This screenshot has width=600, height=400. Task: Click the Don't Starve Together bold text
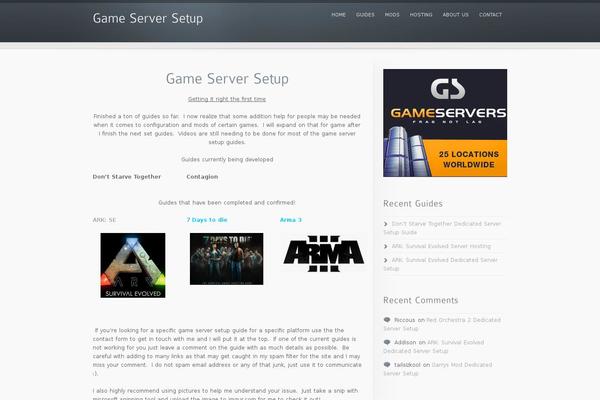click(127, 177)
